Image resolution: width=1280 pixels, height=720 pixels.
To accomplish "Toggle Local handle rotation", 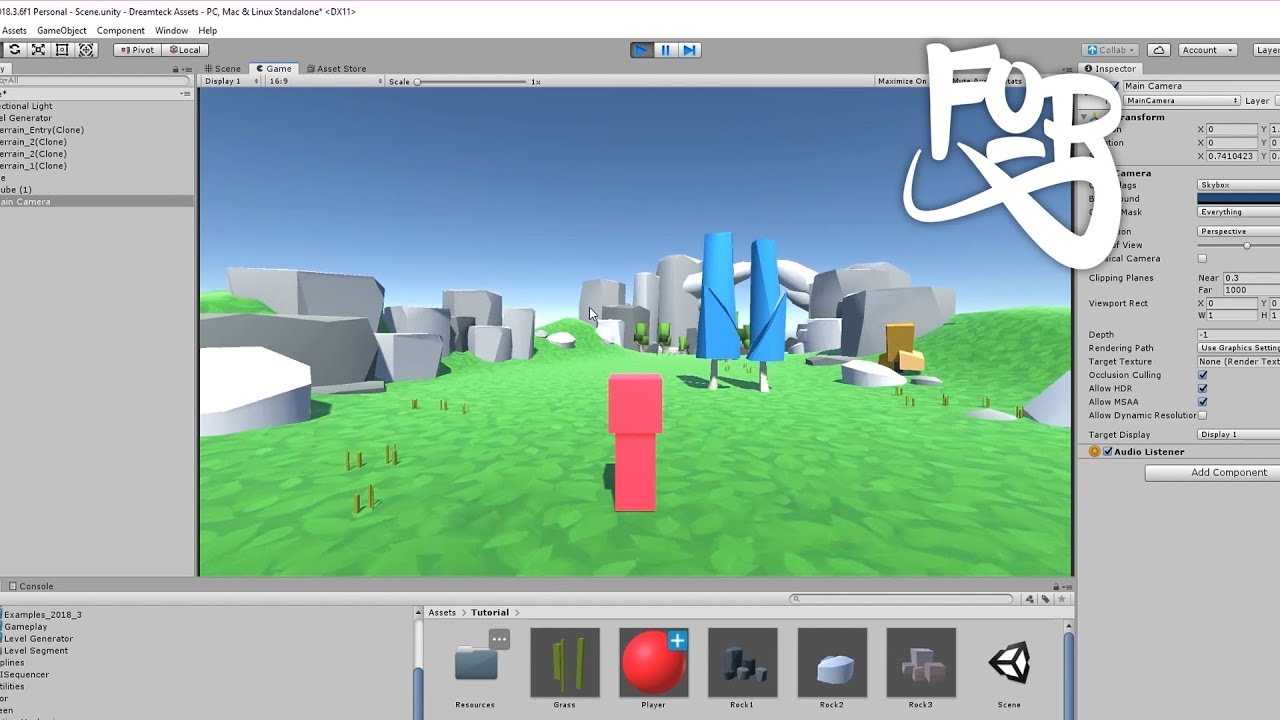I will (x=184, y=50).
